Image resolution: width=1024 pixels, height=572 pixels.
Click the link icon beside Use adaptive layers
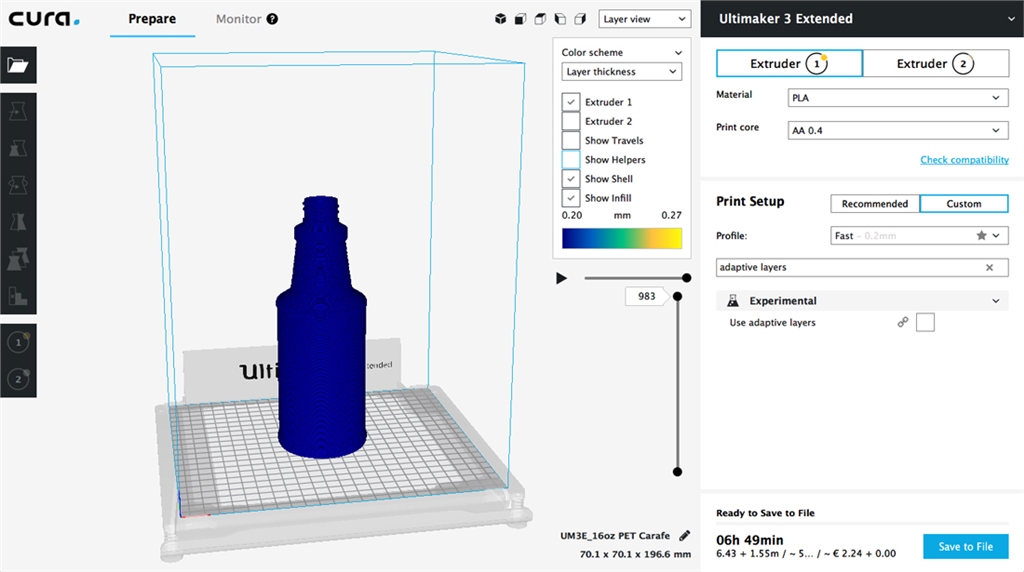click(x=903, y=322)
